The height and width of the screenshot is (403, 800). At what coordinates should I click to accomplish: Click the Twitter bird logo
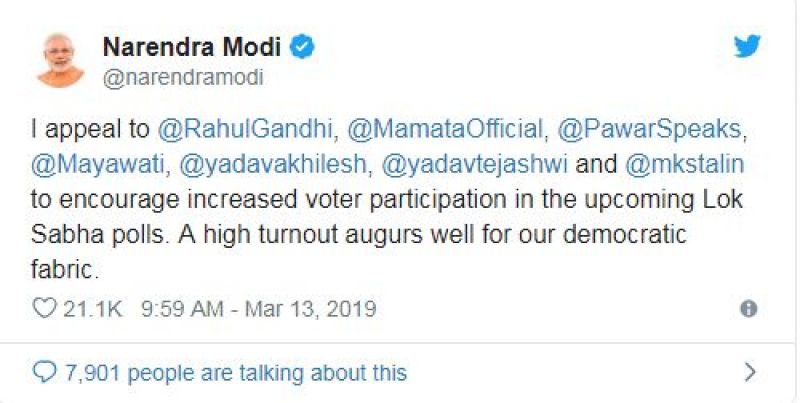tap(747, 48)
